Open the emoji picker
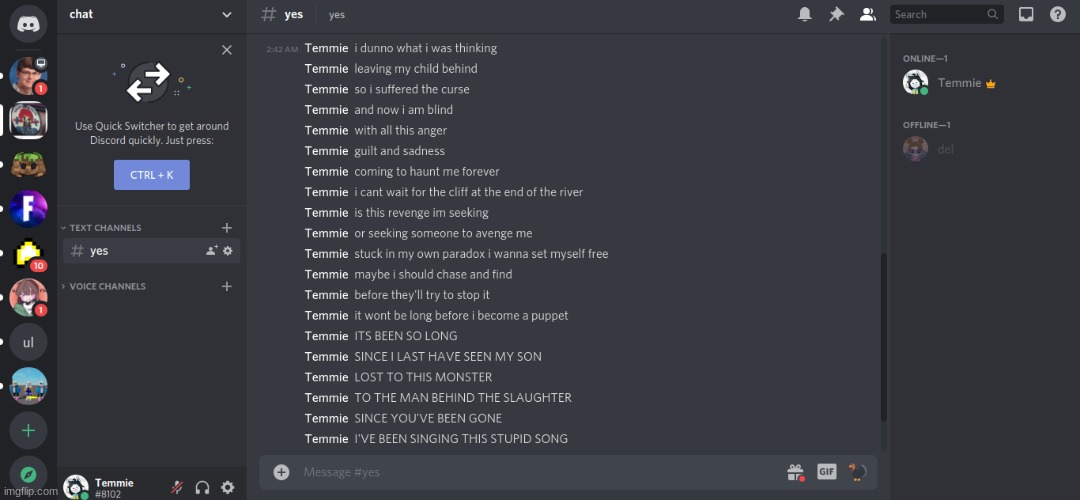The width and height of the screenshot is (1080, 500). 858,472
